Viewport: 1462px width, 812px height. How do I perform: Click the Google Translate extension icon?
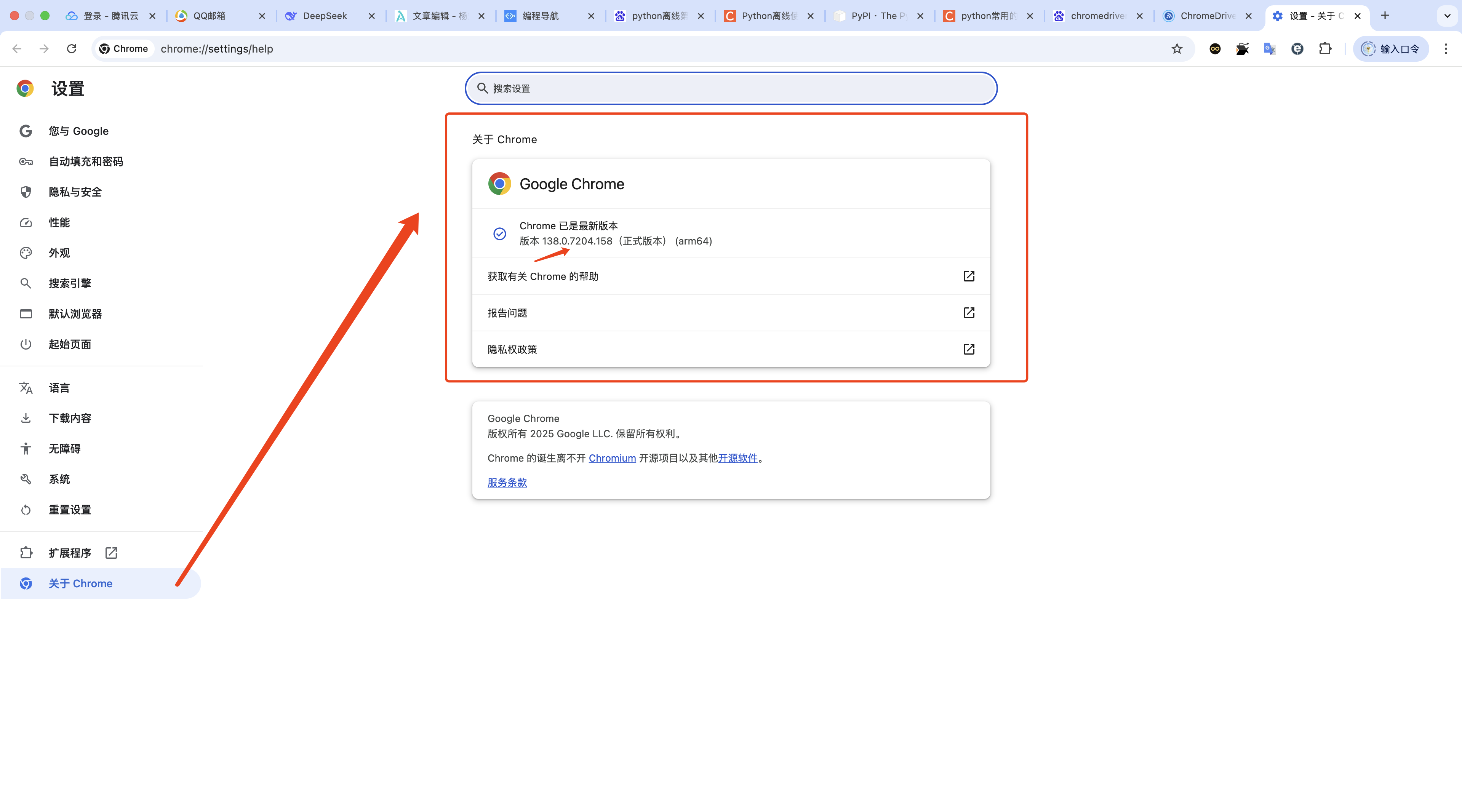pos(1270,49)
